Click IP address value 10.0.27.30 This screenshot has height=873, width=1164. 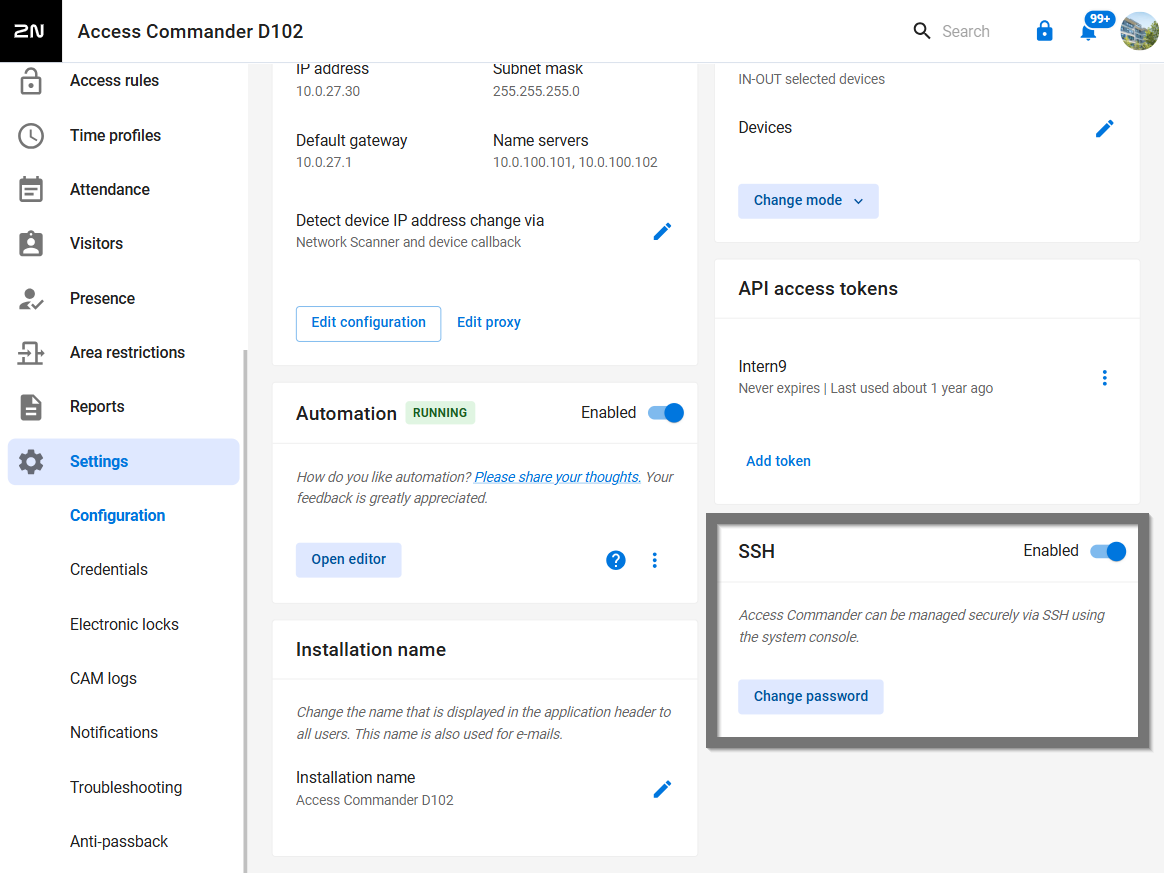327,91
